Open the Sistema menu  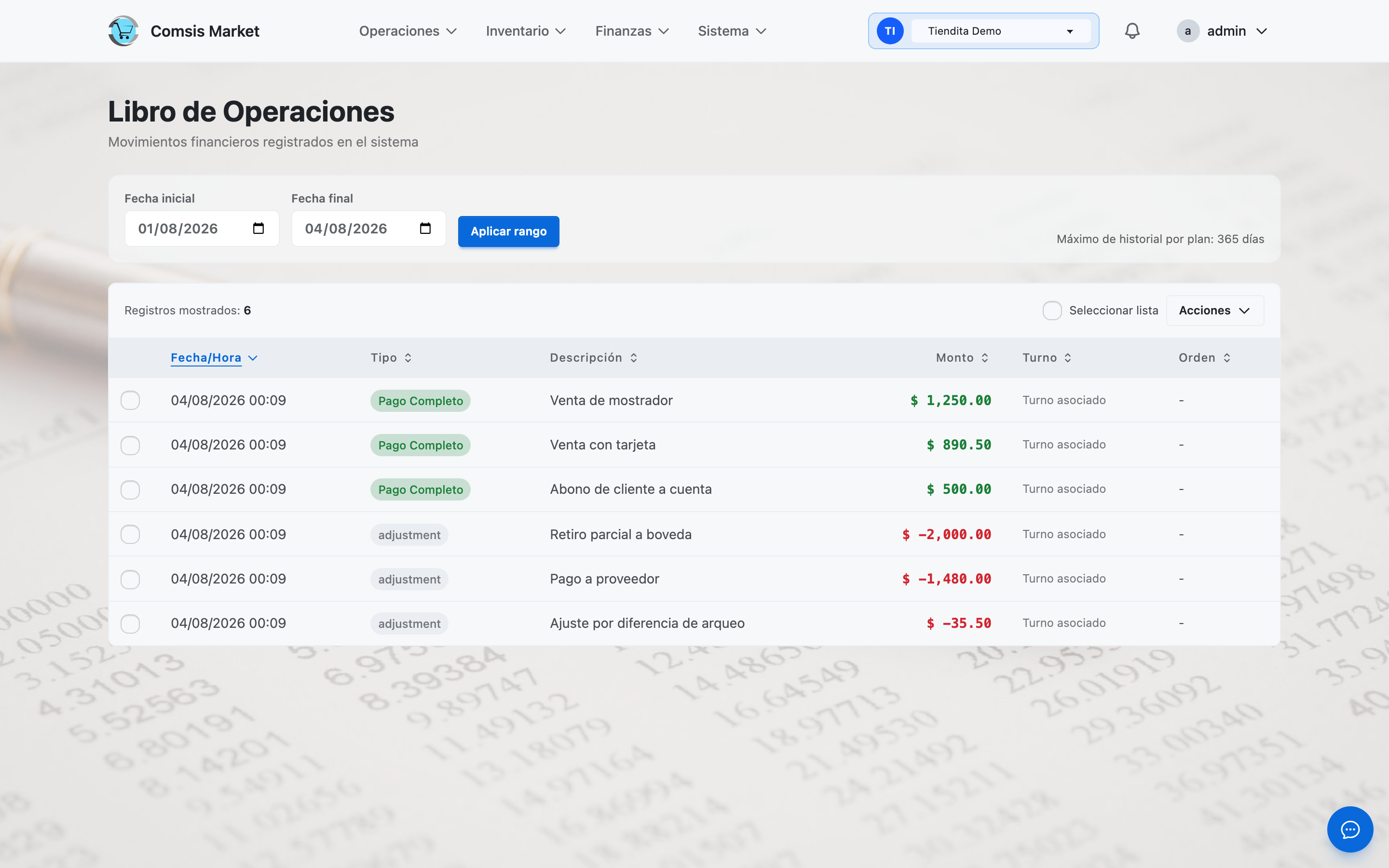pos(732,31)
